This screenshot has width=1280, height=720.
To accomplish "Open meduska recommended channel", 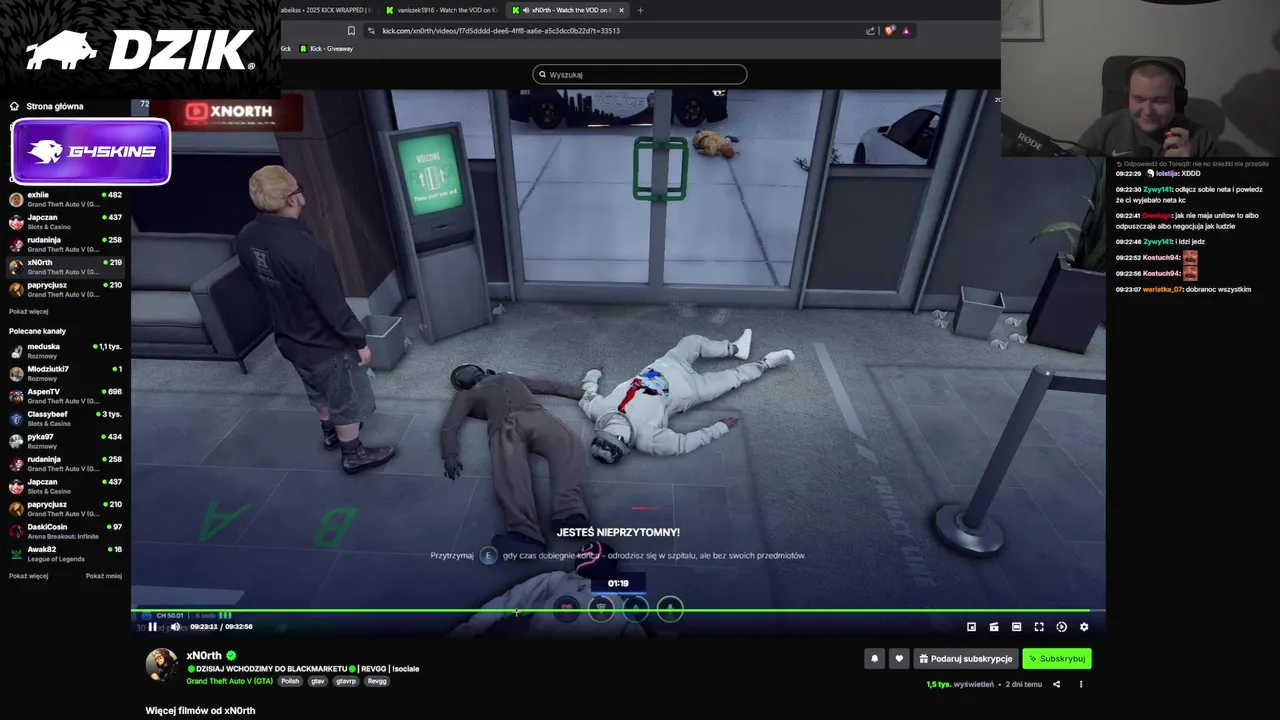I will click(65, 351).
